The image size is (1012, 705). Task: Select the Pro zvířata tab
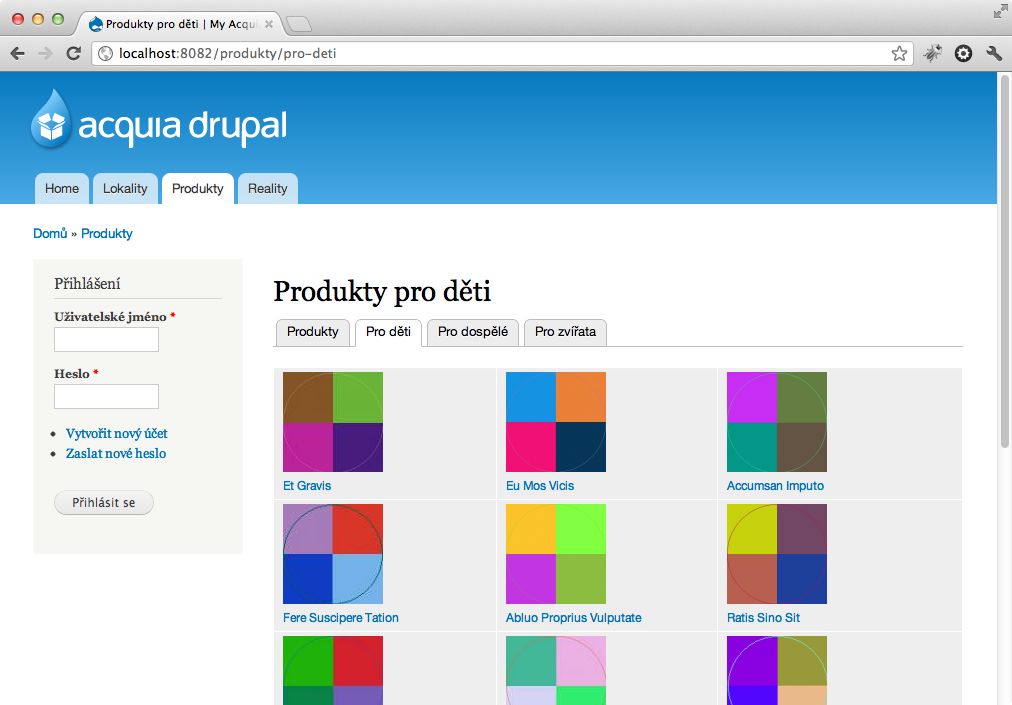565,332
